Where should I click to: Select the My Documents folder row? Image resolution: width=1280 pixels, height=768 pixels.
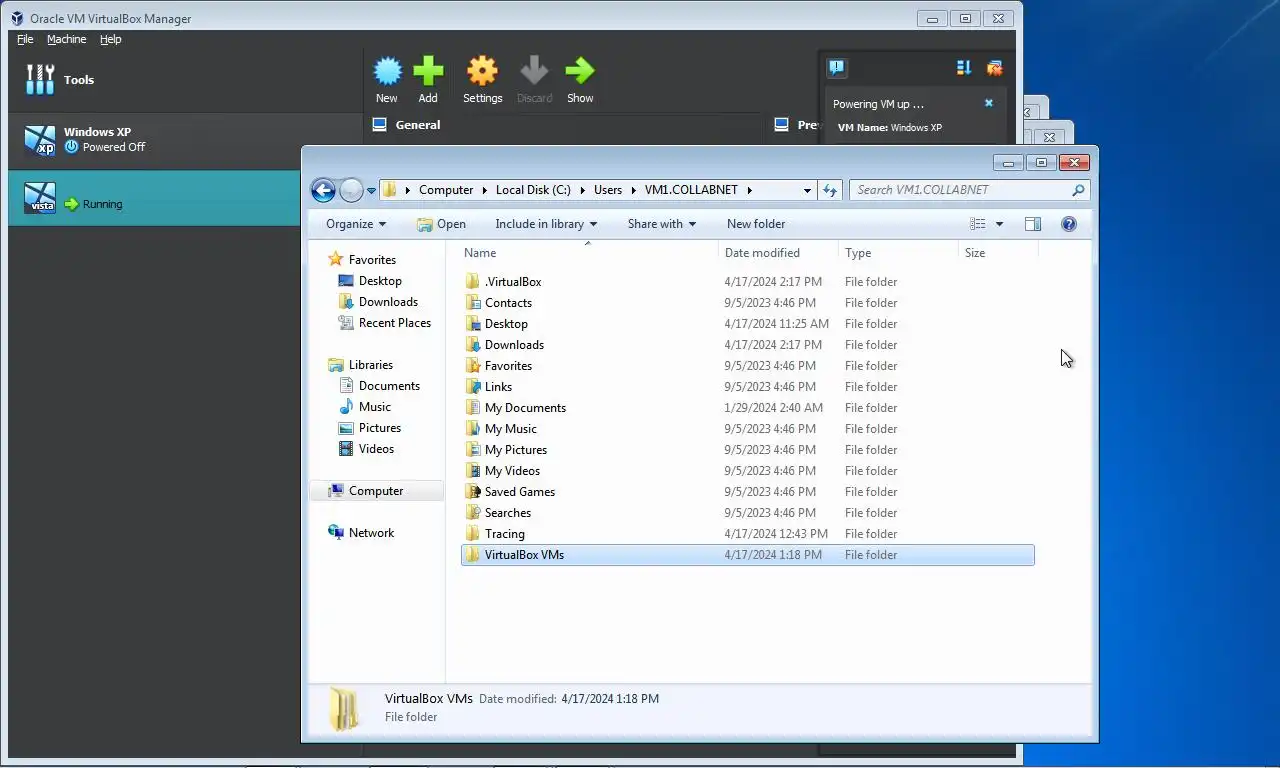(747, 408)
